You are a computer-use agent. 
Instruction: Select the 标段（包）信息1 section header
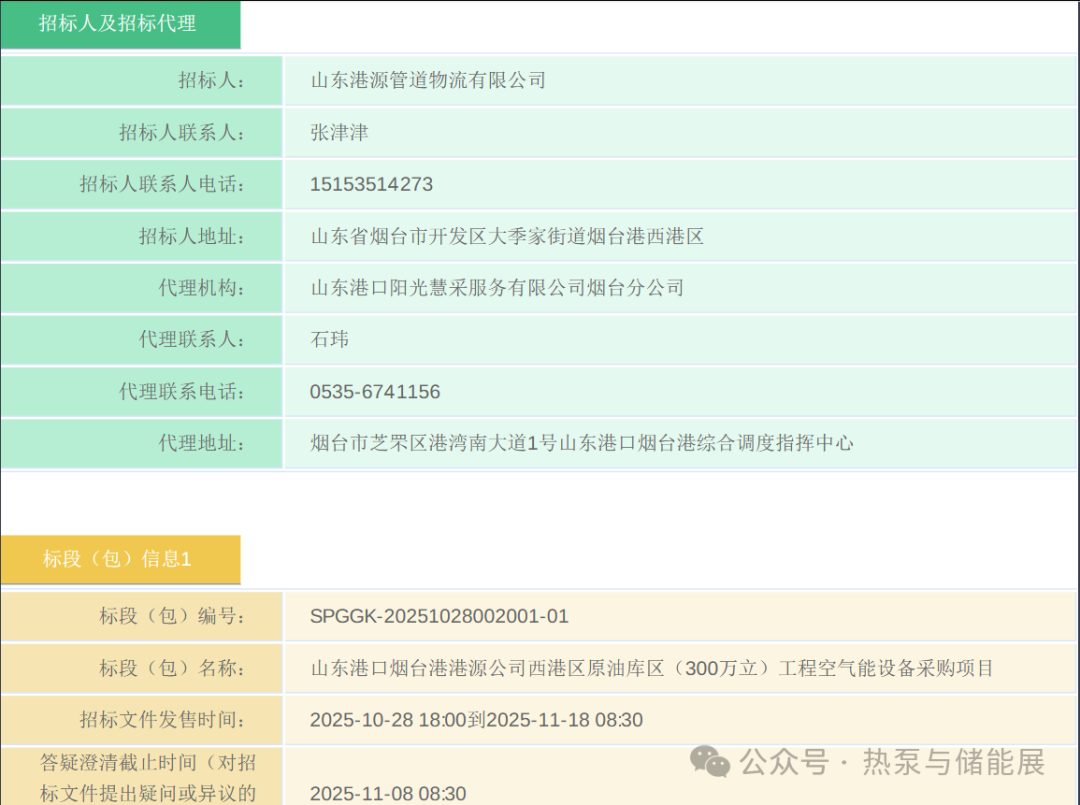click(x=121, y=559)
